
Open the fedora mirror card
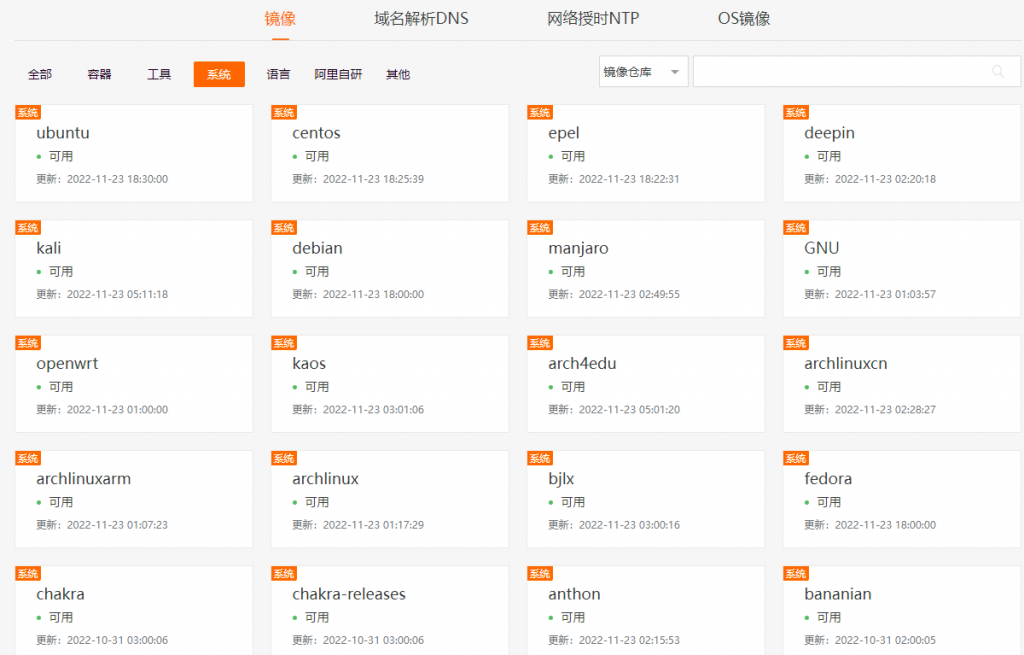tap(902, 499)
